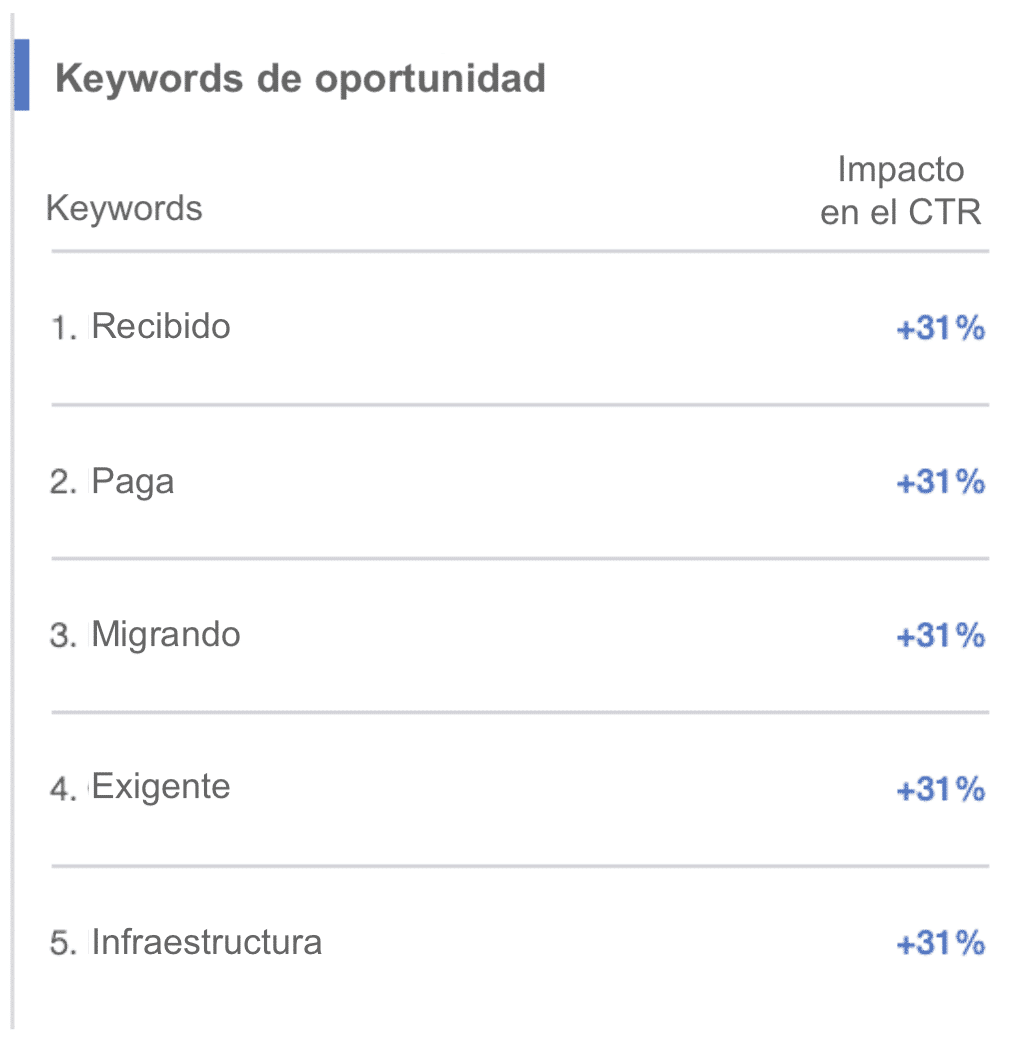Click the Keywords column header
Image resolution: width=1016 pixels, height=1044 pixels.
(x=124, y=208)
